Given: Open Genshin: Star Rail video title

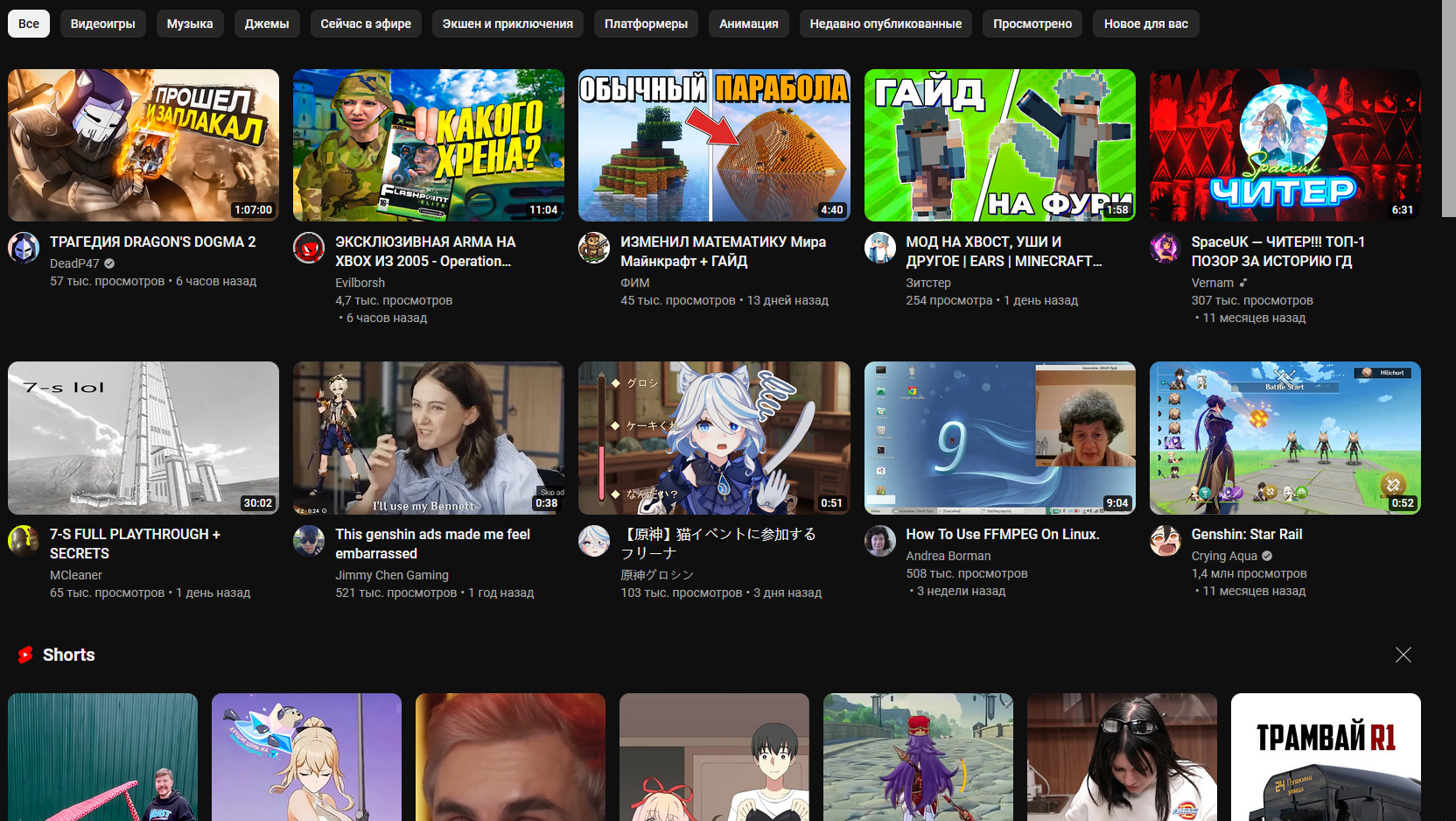Looking at the screenshot, I should (1247, 534).
